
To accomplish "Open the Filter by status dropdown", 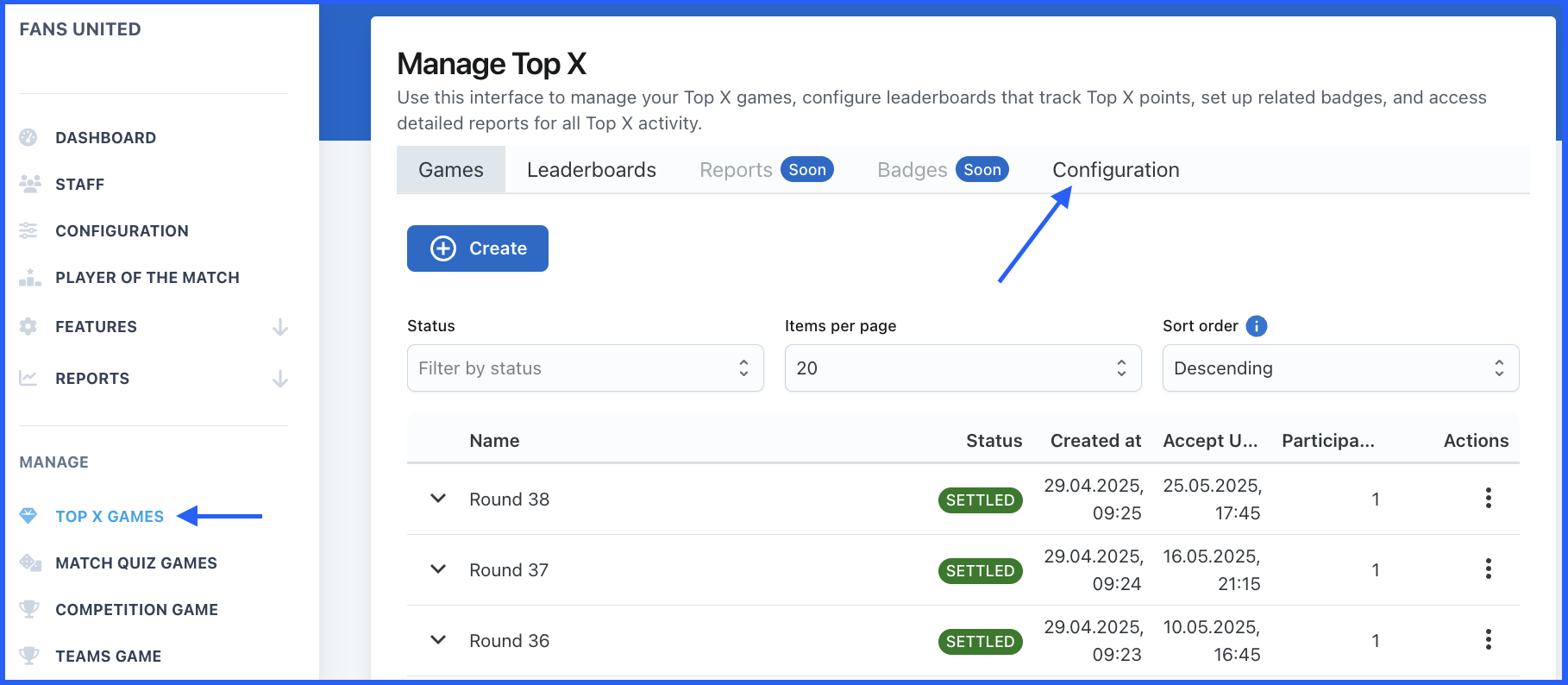I will click(x=585, y=368).
